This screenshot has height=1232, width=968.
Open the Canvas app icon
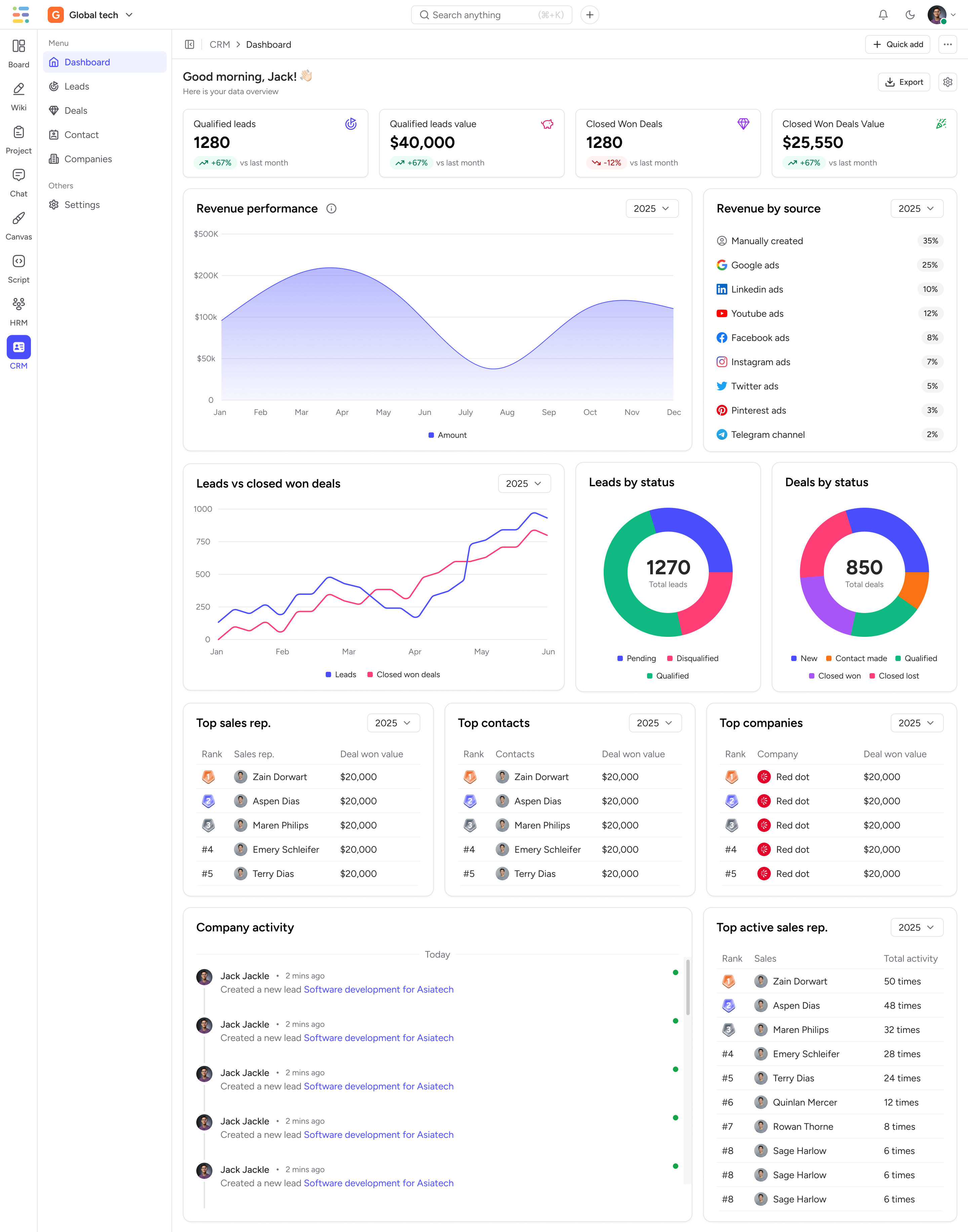(x=19, y=219)
